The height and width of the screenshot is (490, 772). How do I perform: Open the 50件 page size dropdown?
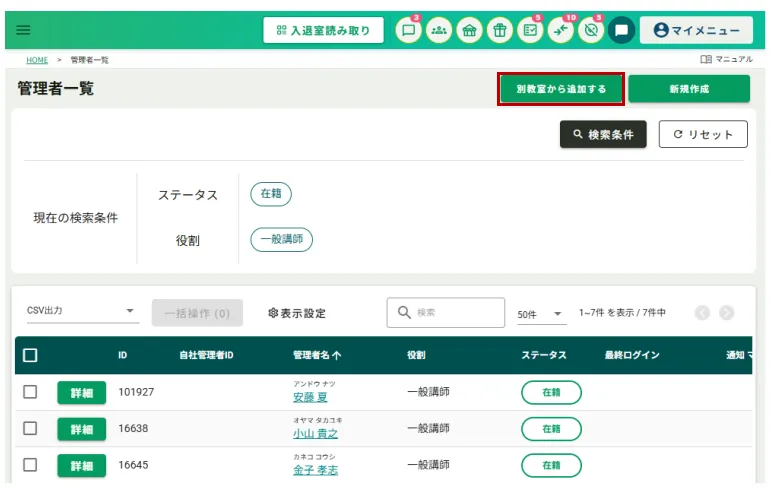coord(540,314)
